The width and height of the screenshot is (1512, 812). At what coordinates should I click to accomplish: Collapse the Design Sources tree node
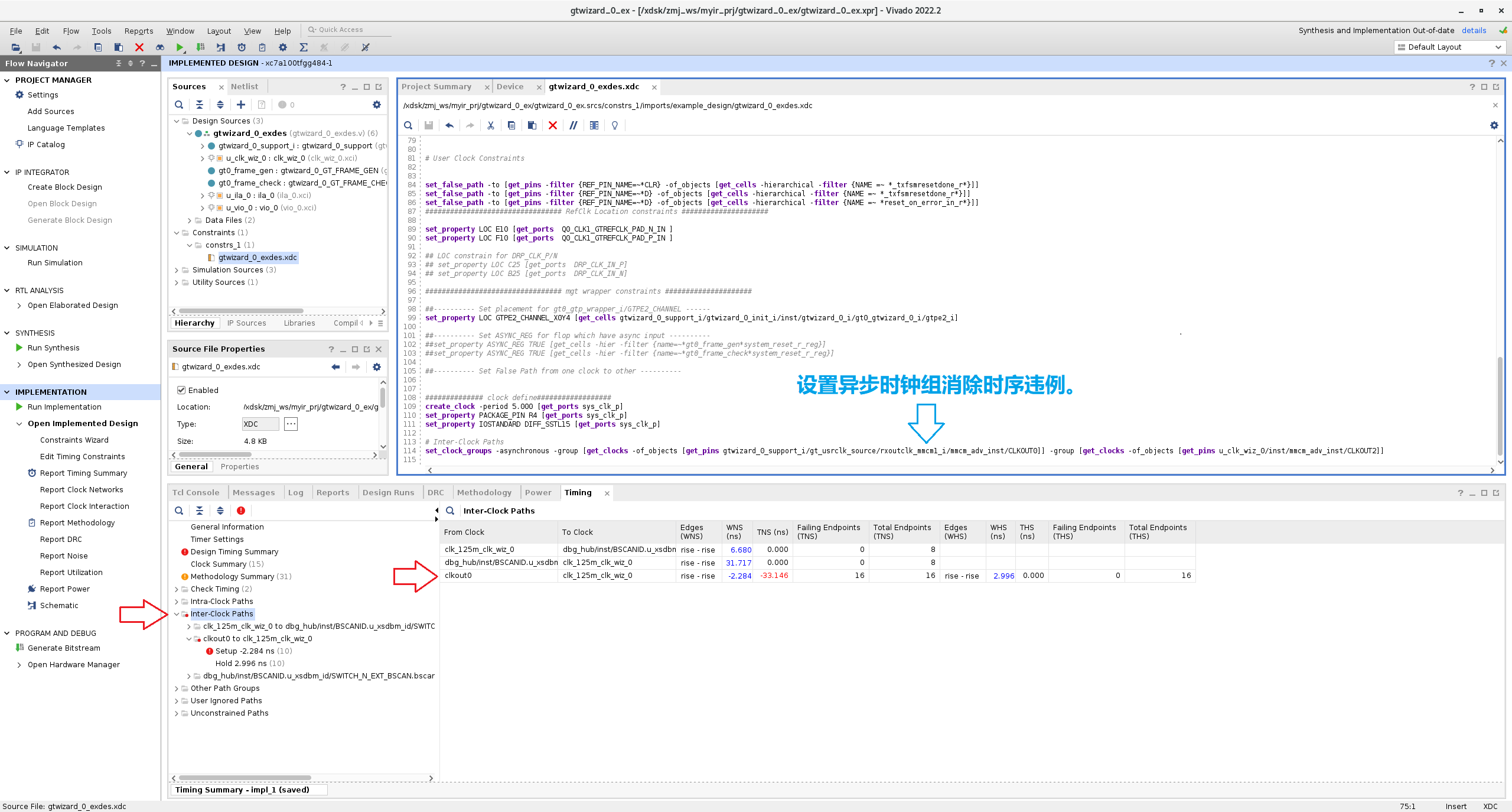pos(177,121)
